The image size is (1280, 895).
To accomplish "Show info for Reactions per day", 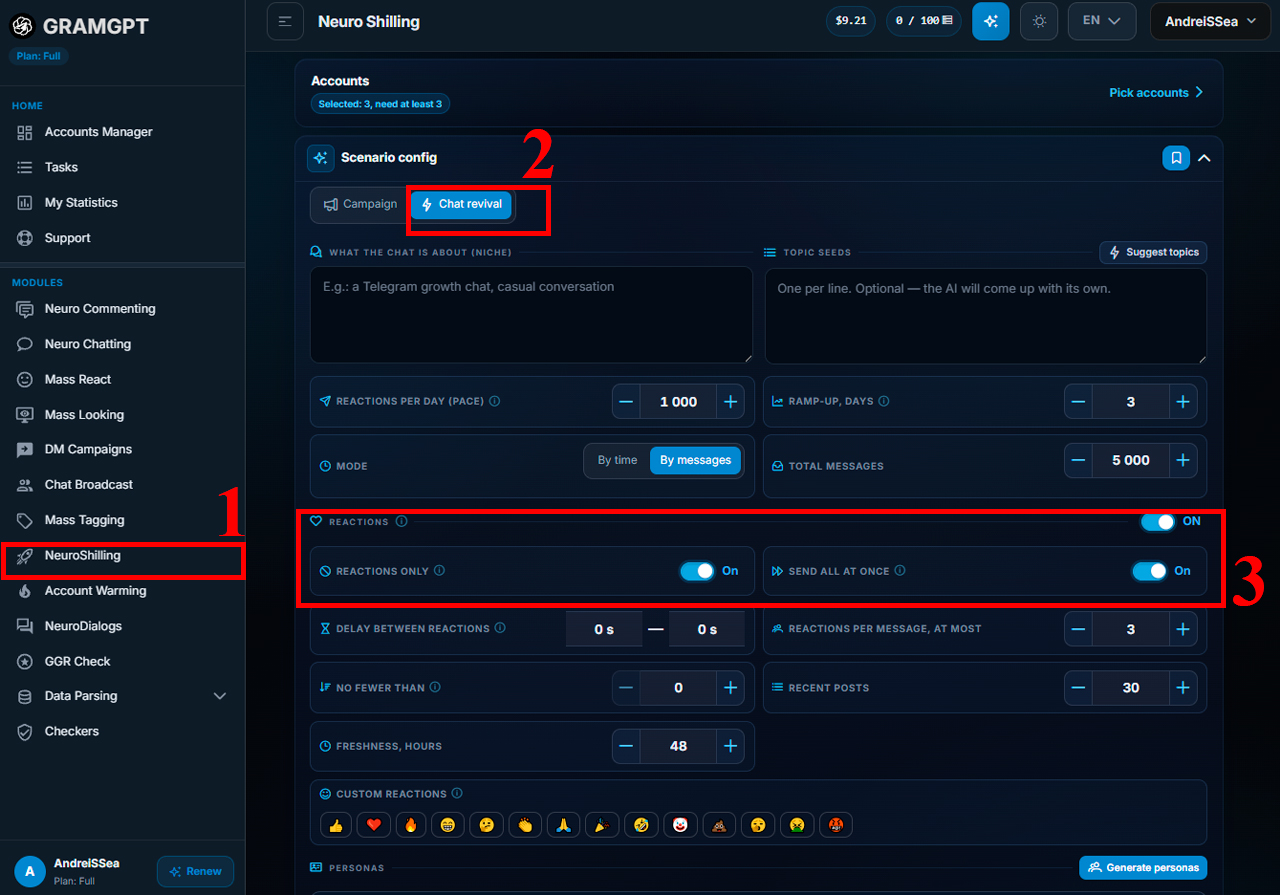I will tap(495, 401).
